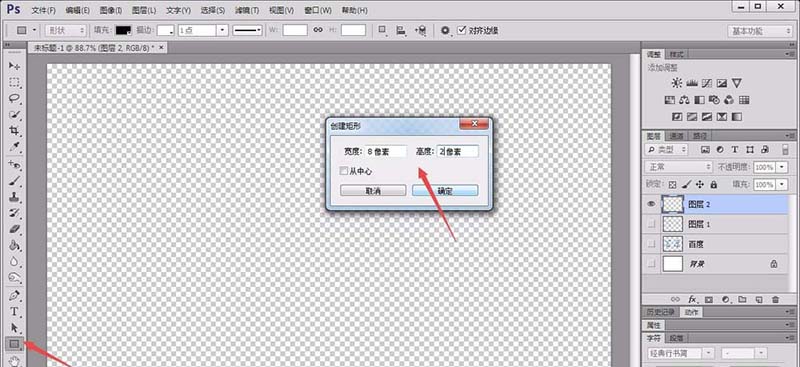Screen dimensions: 800x367
Task: Click the layer style fx icon
Action: 692,299
